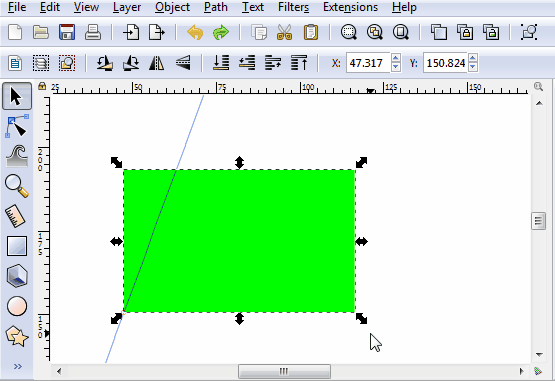Increase the X coordinate value
Screen dimensions: 555x381
396,58
